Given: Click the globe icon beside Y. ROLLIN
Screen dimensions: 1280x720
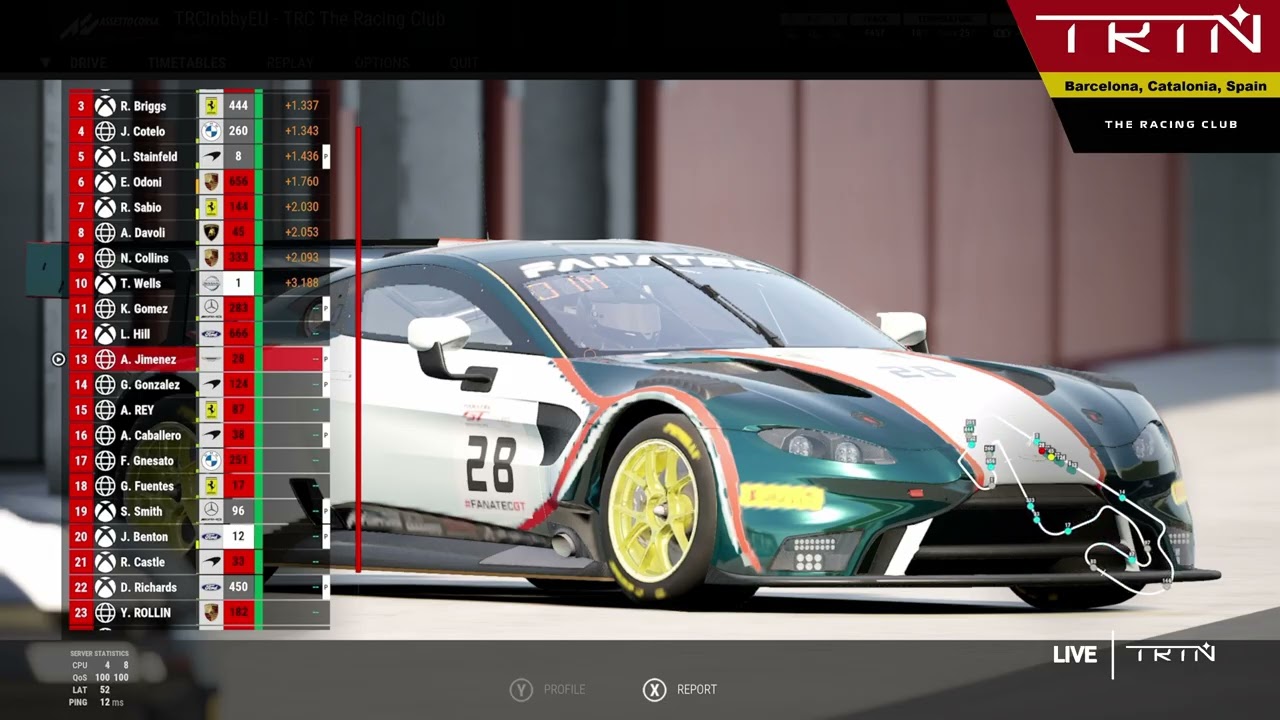Looking at the screenshot, I should (105, 613).
